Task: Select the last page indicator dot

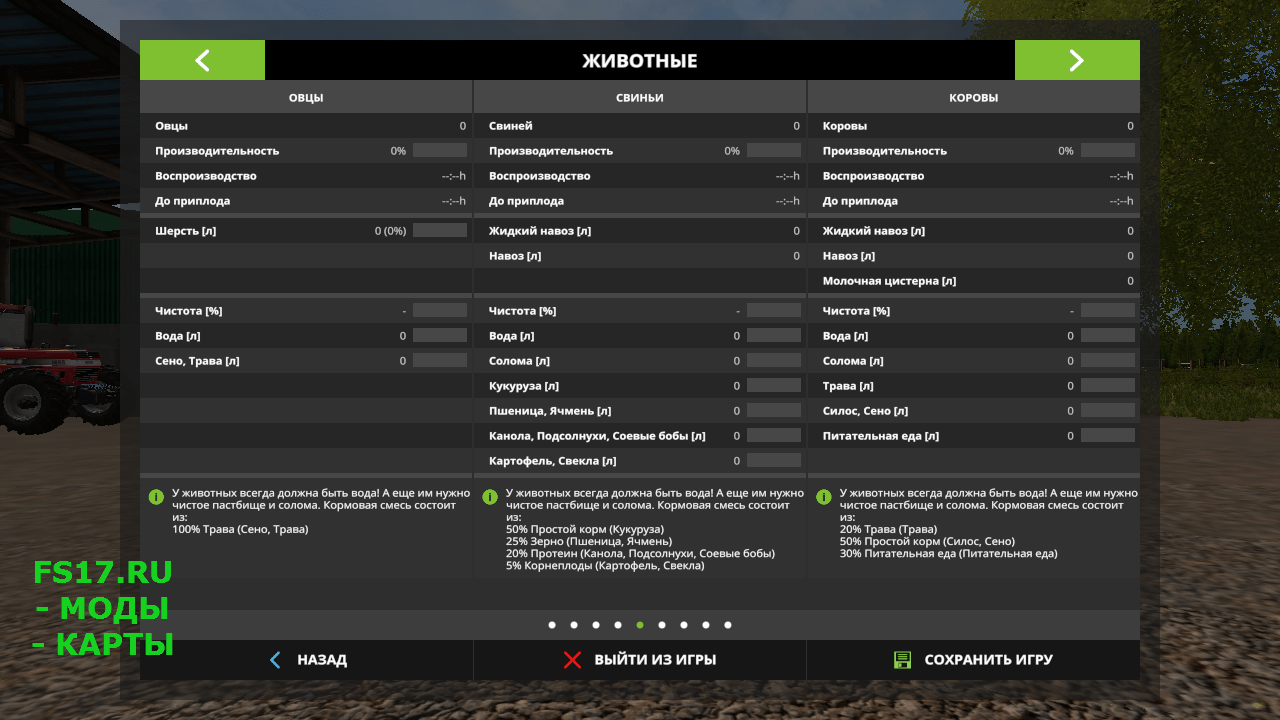Action: pyautogui.click(x=728, y=625)
